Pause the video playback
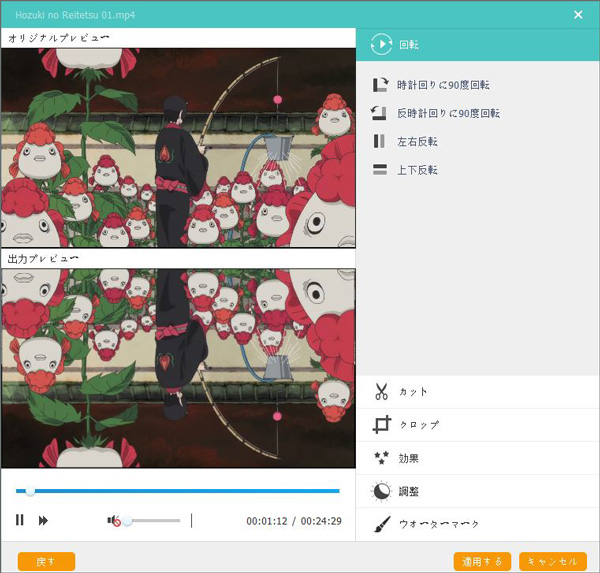The image size is (600, 573). point(20,520)
